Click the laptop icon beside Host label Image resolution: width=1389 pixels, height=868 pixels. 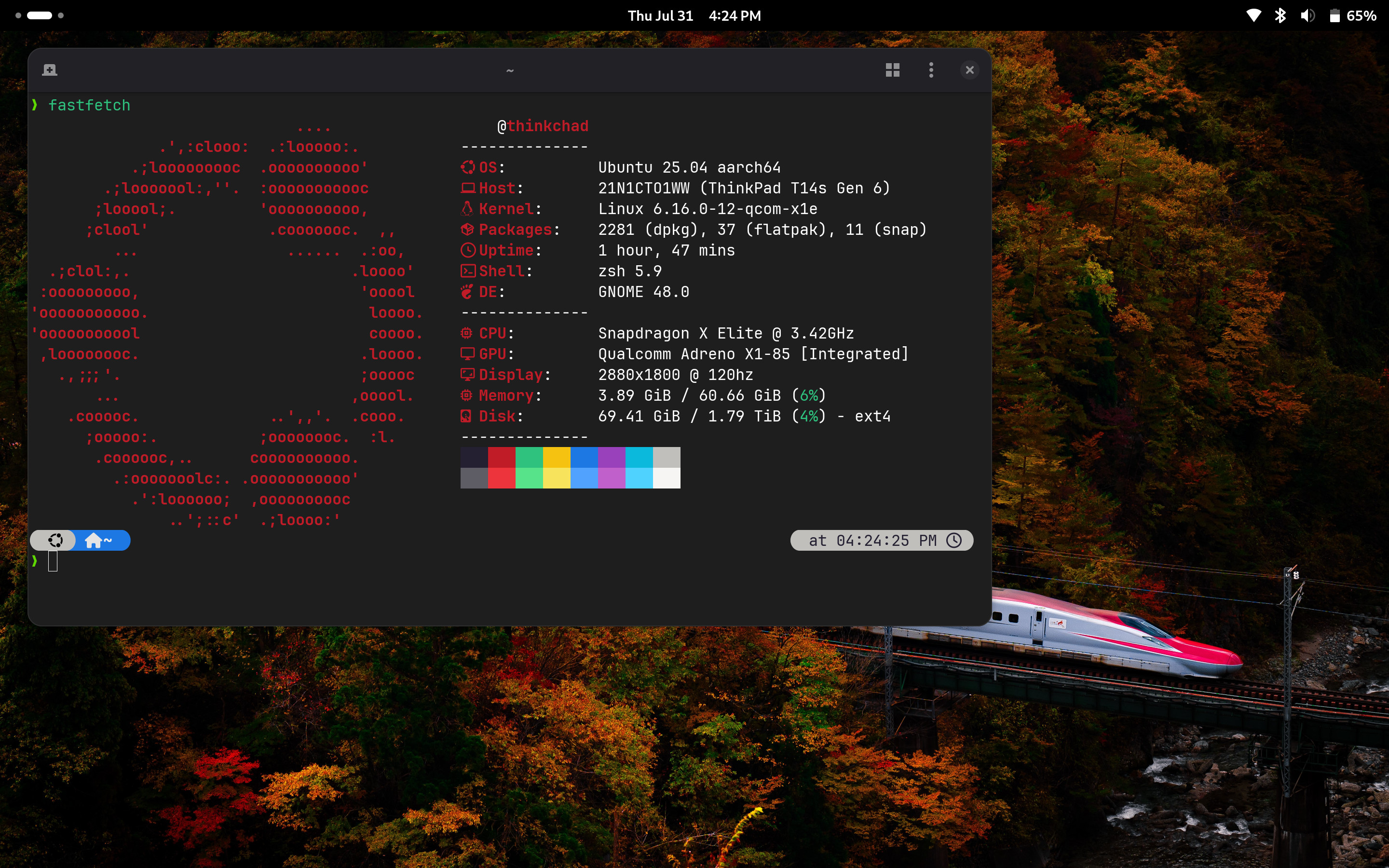coord(468,188)
